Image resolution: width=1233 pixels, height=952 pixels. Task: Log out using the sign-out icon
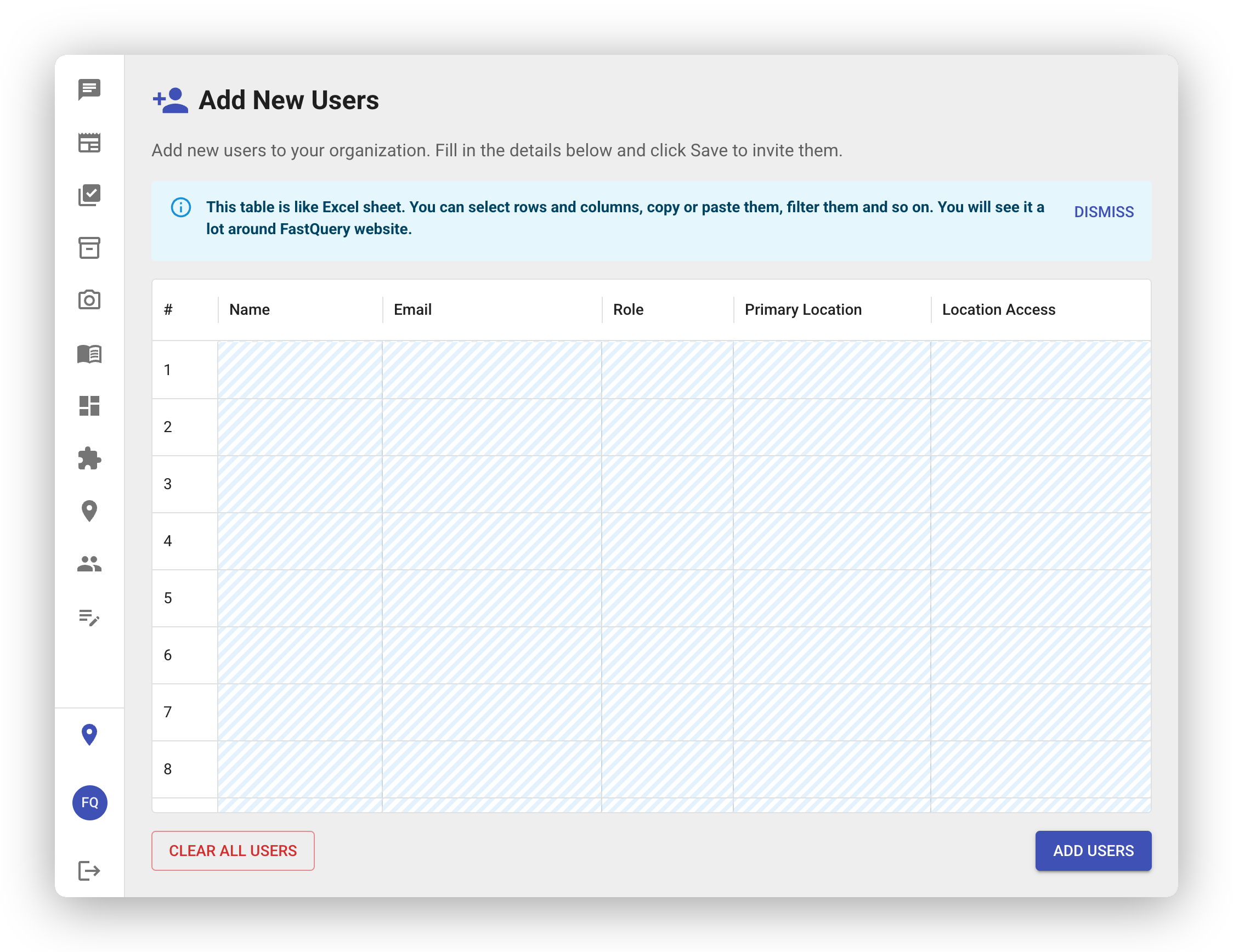point(89,872)
